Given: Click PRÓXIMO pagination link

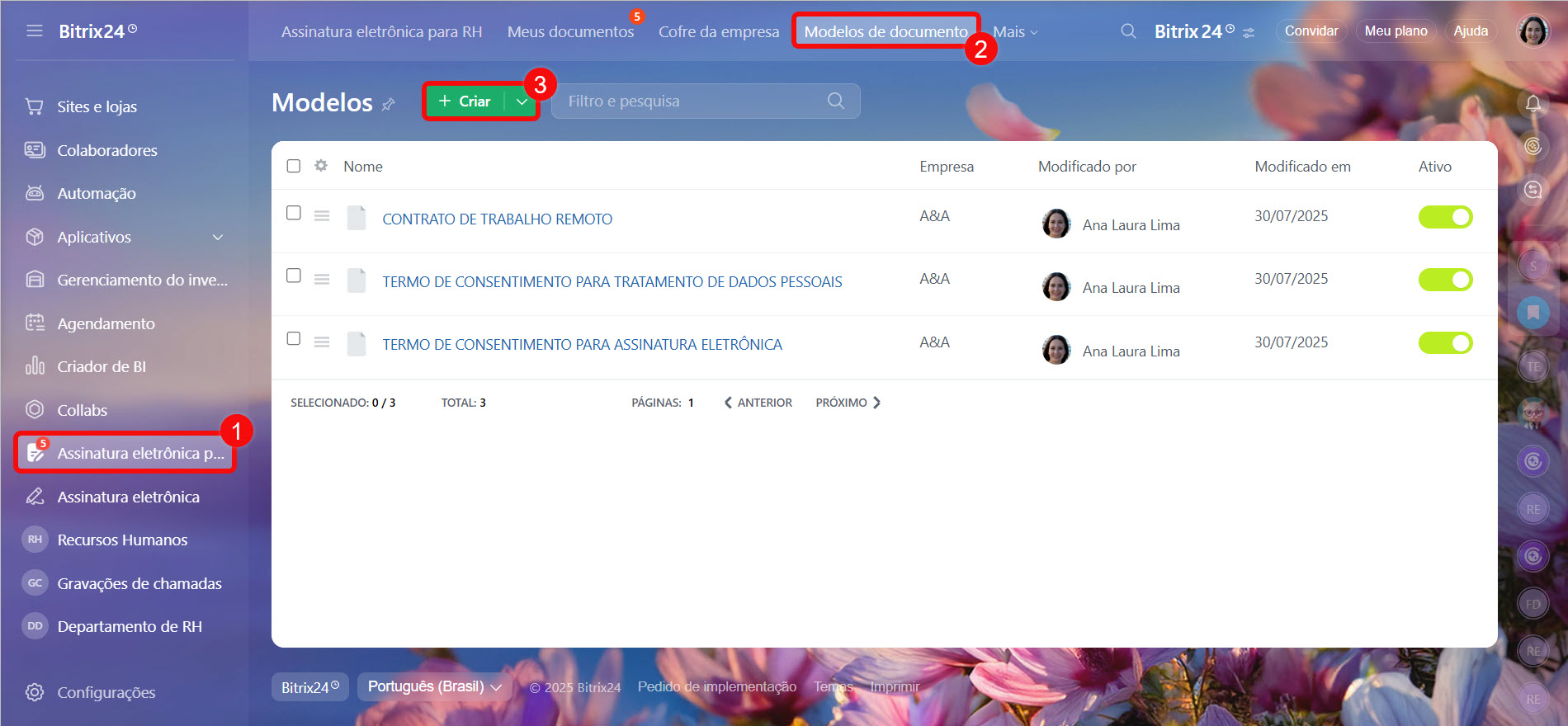Looking at the screenshot, I should [848, 403].
